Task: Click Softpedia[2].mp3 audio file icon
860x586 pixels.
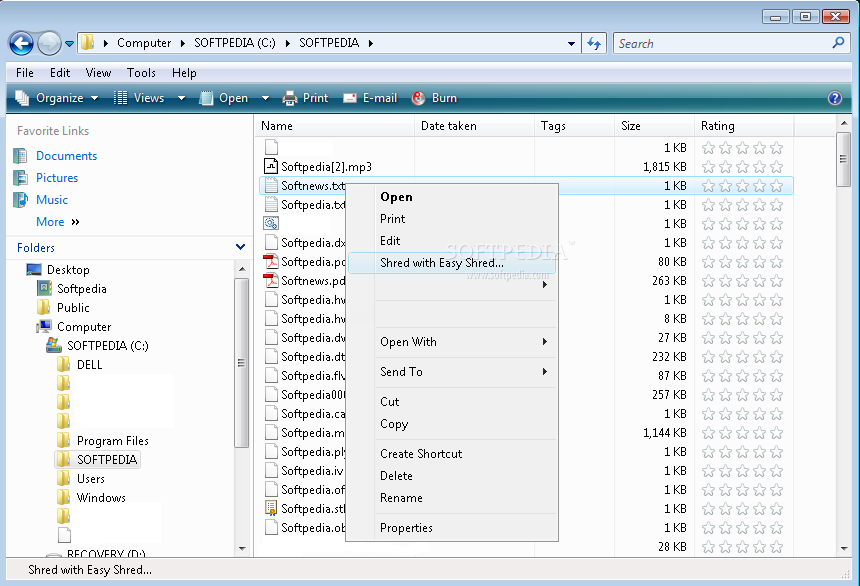Action: (271, 166)
